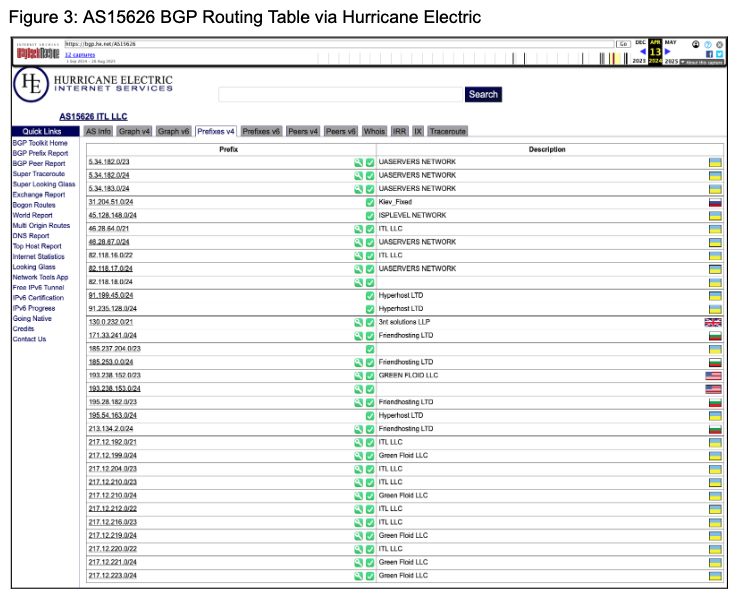This screenshot has height=597, width=739.
Task: Click the Wayback Go button
Action: [623, 44]
